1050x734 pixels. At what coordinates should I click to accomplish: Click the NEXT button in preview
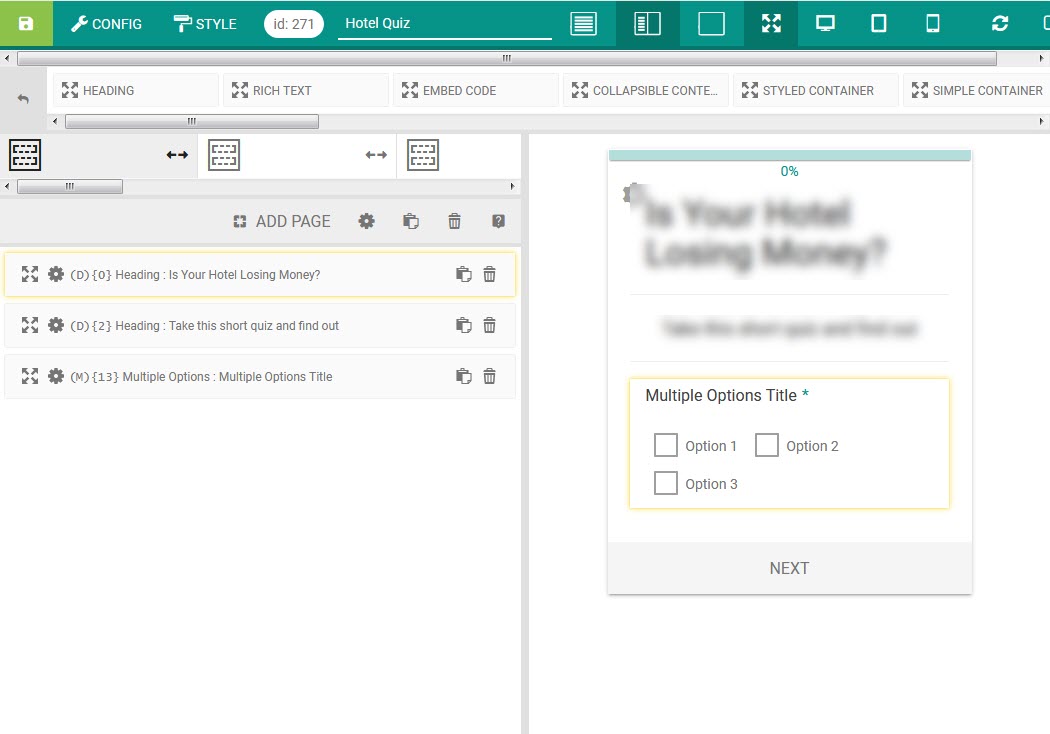click(790, 568)
